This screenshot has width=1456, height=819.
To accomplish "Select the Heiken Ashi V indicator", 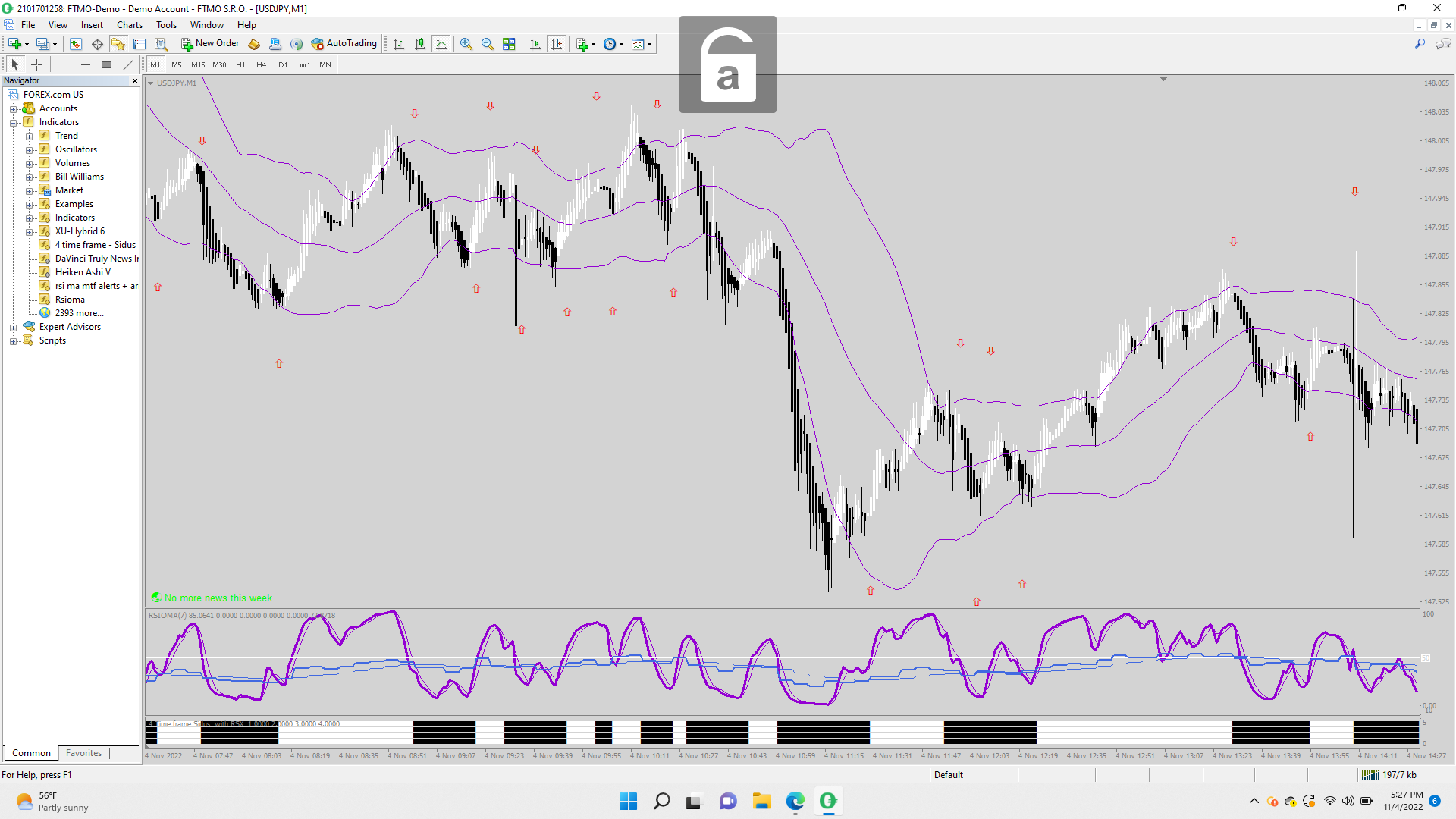I will (x=83, y=272).
